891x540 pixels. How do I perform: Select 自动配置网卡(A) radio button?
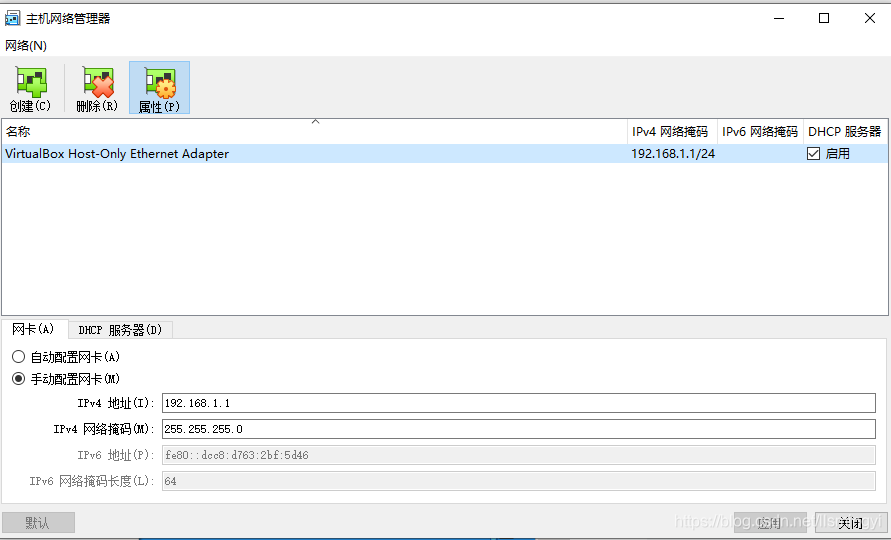(x=19, y=356)
